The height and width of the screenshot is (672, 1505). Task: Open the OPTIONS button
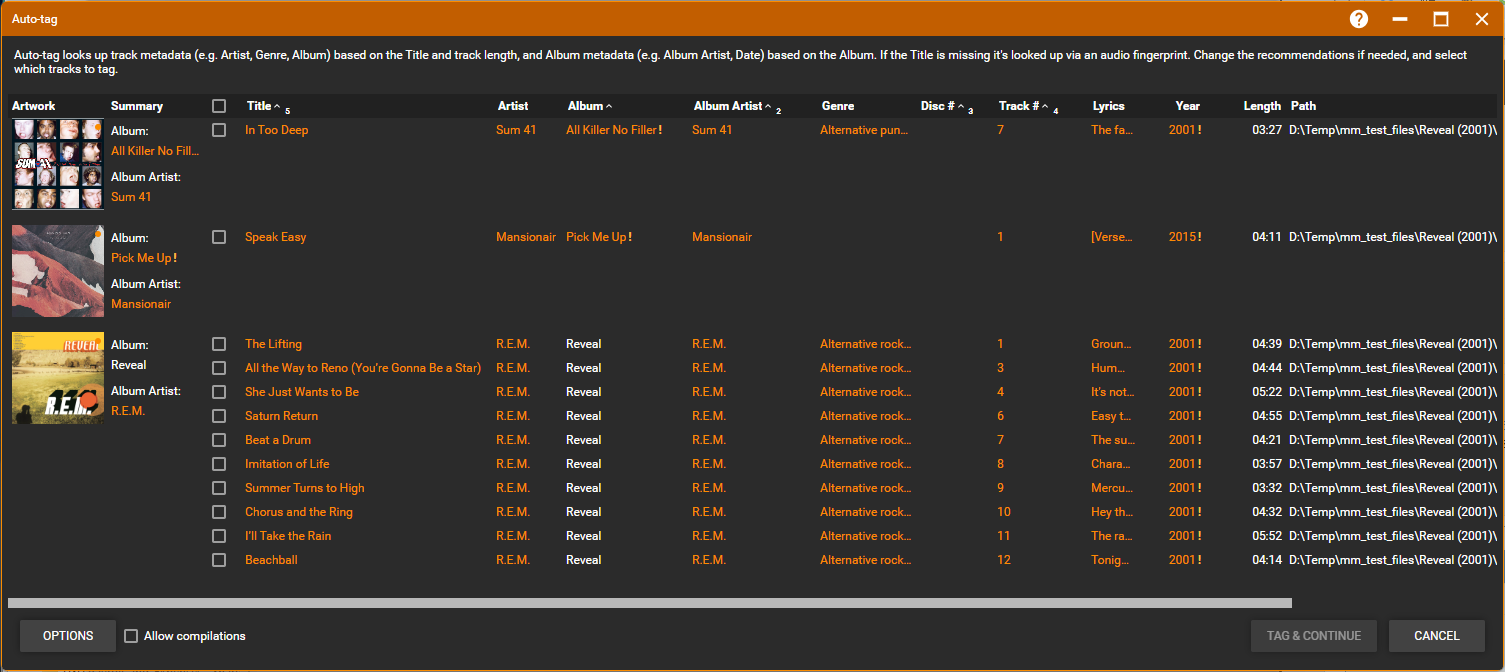[x=68, y=636]
